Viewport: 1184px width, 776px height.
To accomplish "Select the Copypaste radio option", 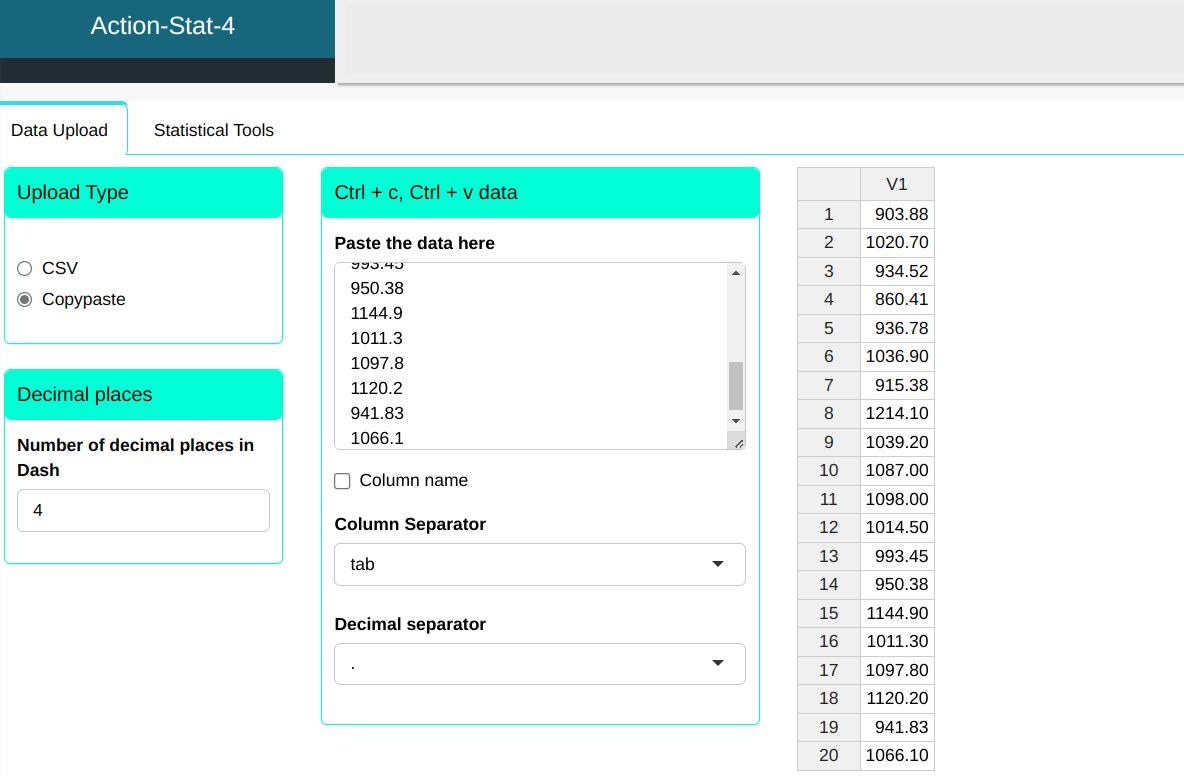I will pyautogui.click(x=26, y=299).
